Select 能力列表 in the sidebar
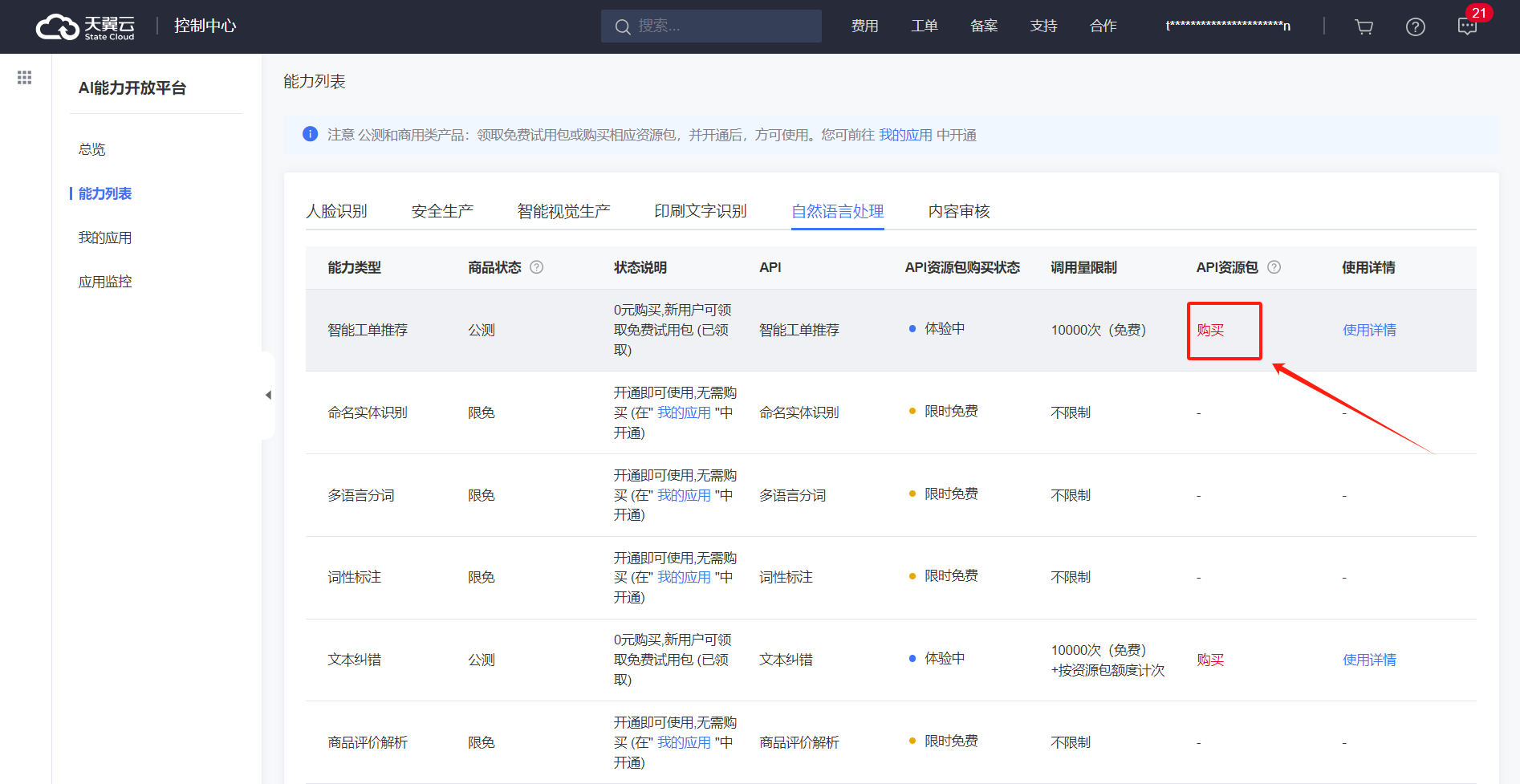Screen dimensions: 1520x784 [105, 193]
